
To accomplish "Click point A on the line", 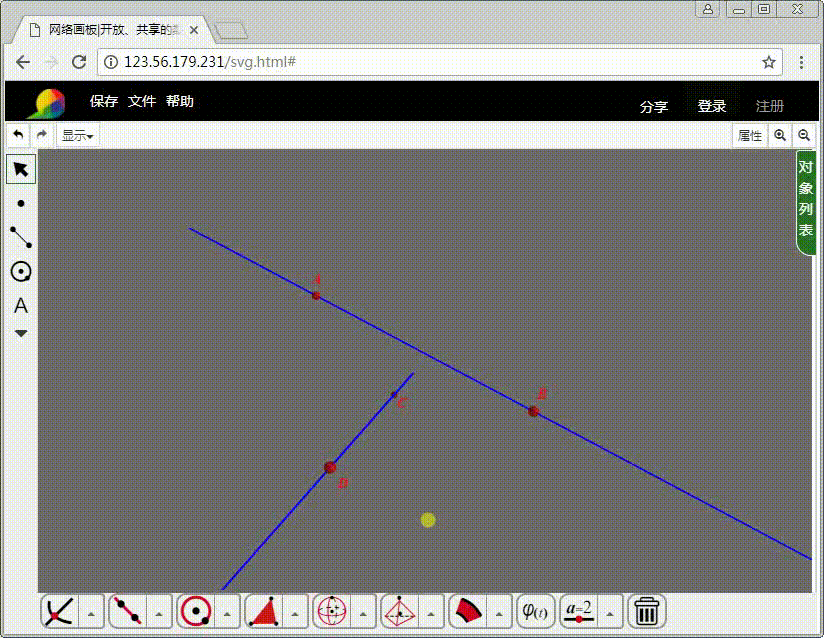I will (x=316, y=296).
